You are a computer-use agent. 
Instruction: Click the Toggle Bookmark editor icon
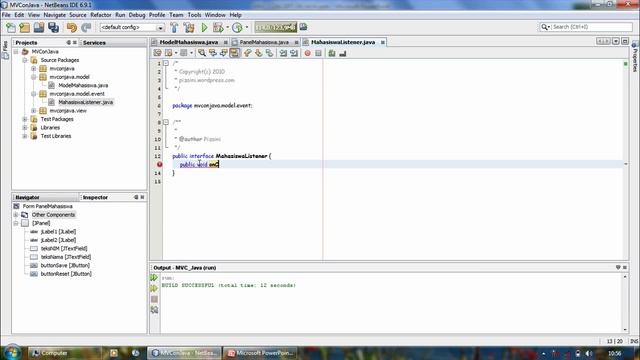269,53
